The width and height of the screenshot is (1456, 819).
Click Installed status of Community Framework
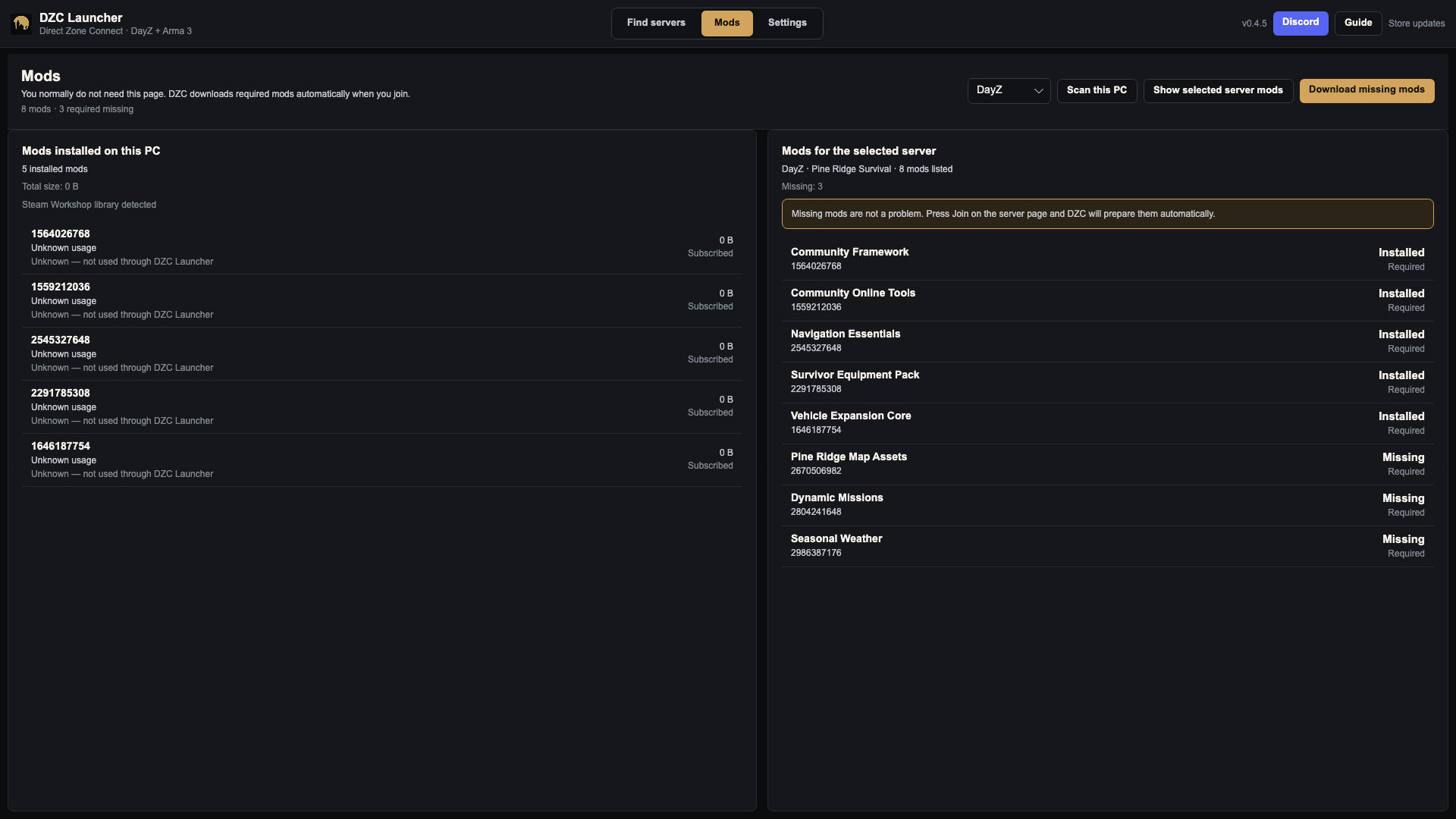coord(1401,253)
